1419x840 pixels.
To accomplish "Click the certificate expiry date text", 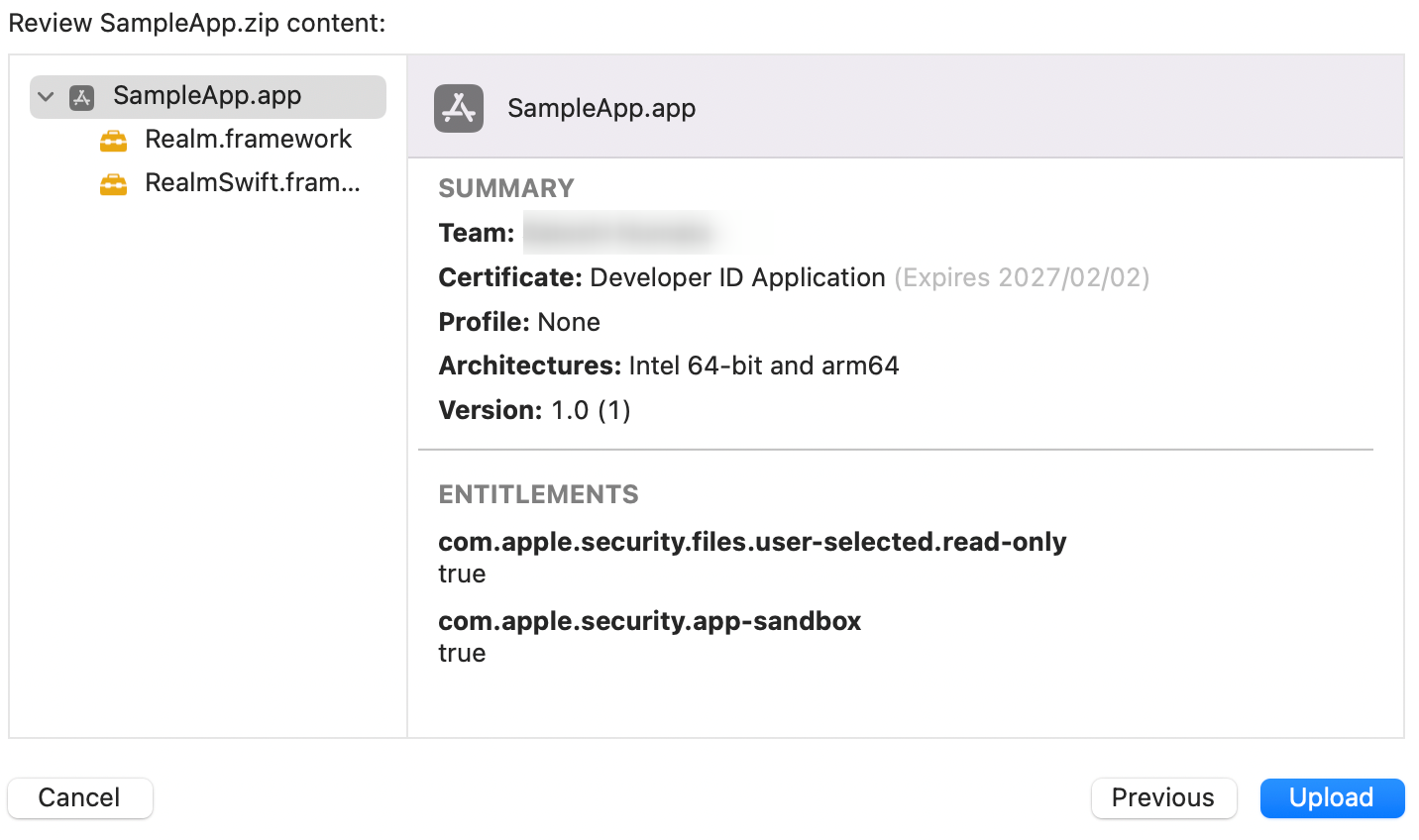I will click(x=1022, y=277).
